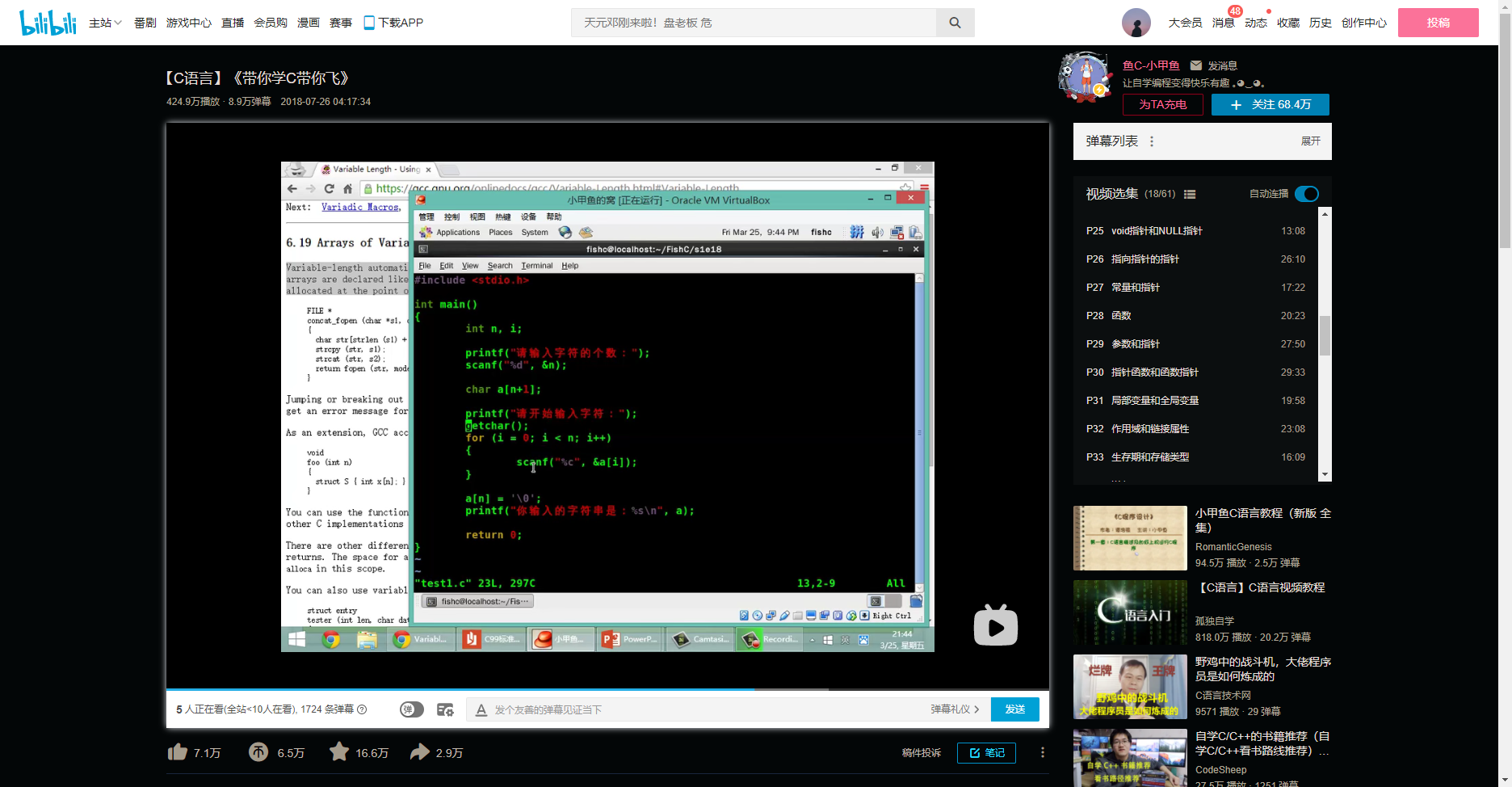Click the play button overlay on video
This screenshot has width=1512, height=787.
pyautogui.click(x=995, y=625)
